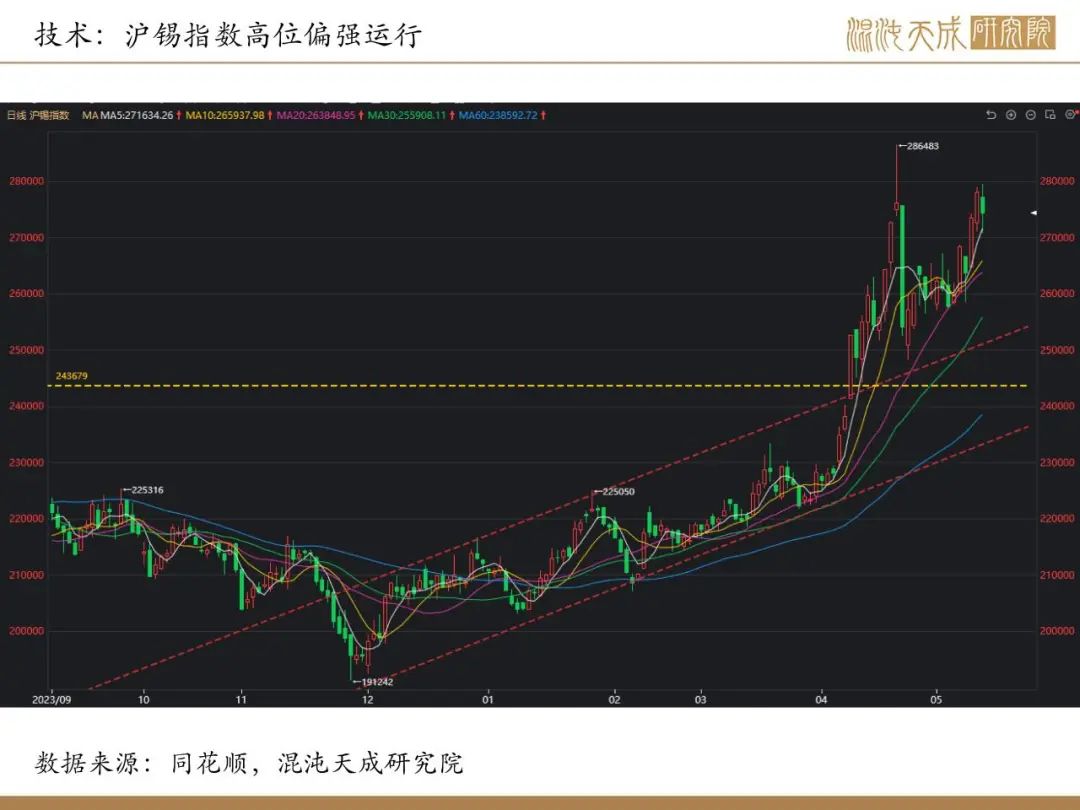The width and height of the screenshot is (1080, 810).
Task: Click the 混沌天成研究院 logo
Action: point(951,32)
